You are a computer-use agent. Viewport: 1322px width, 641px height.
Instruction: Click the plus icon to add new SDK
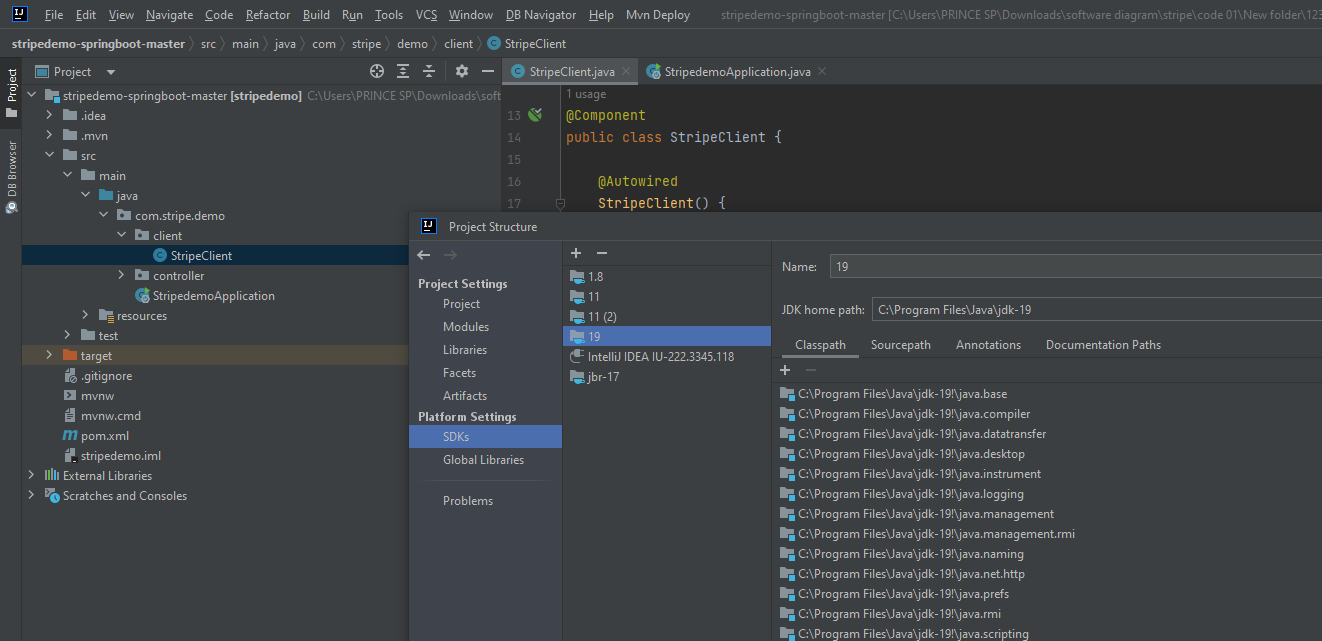click(x=576, y=253)
